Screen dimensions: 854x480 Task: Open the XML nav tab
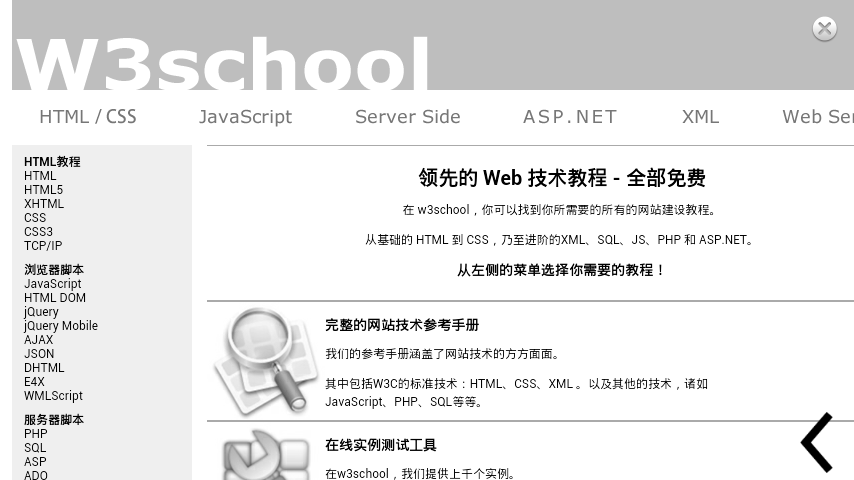(700, 117)
